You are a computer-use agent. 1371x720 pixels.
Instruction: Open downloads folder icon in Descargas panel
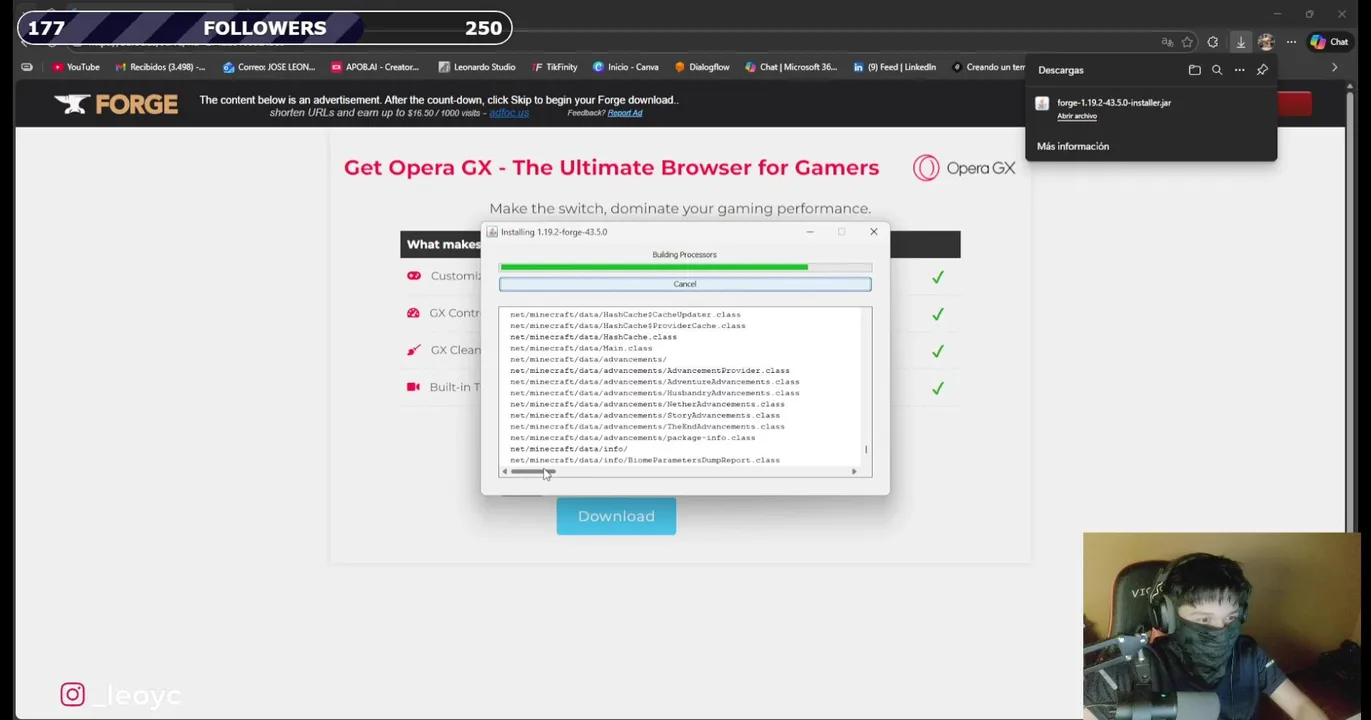(x=1194, y=70)
